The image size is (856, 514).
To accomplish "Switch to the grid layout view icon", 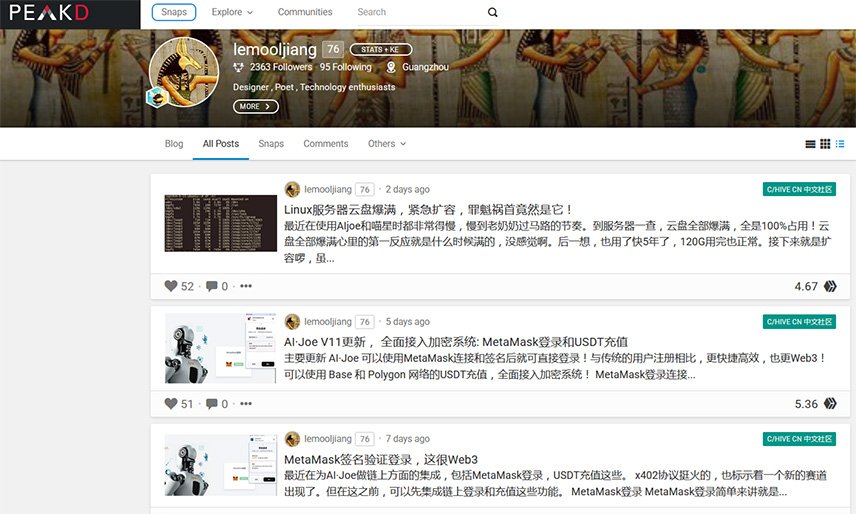I will click(825, 144).
